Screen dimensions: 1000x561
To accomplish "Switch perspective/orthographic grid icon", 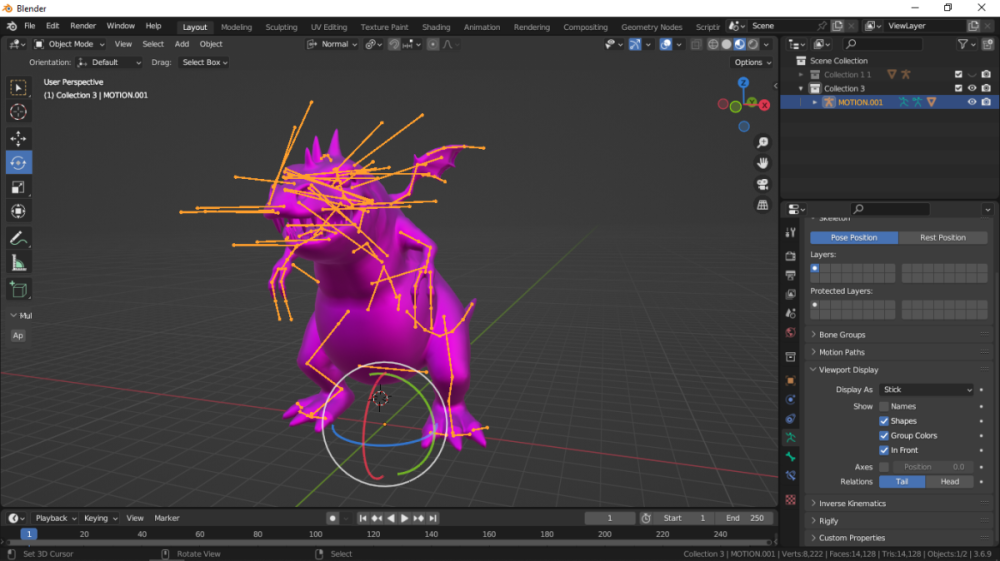I will [763, 205].
